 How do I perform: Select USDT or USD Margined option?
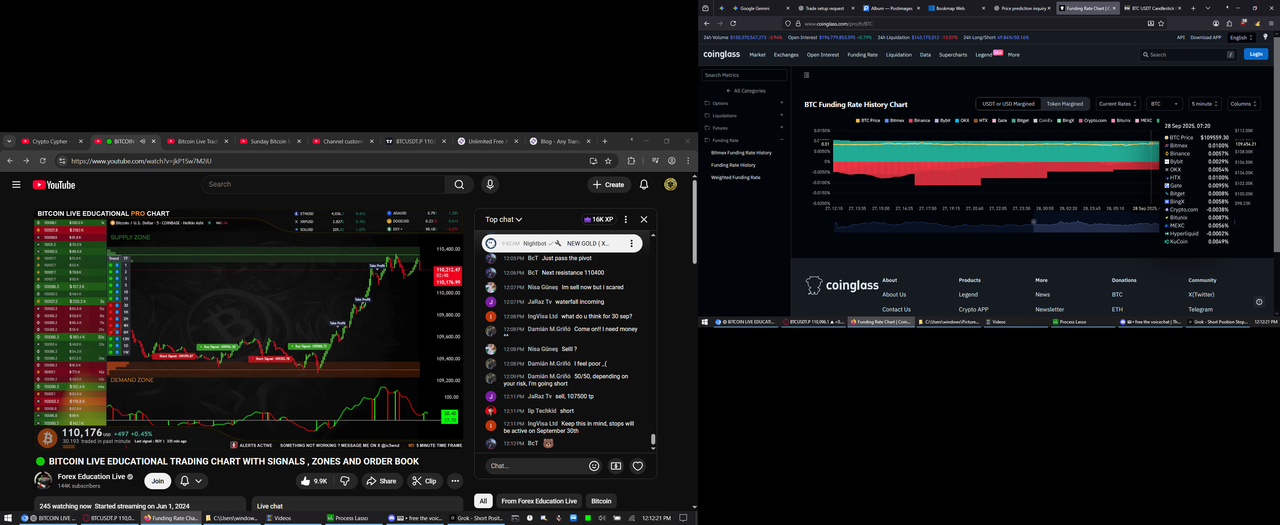click(x=1008, y=103)
